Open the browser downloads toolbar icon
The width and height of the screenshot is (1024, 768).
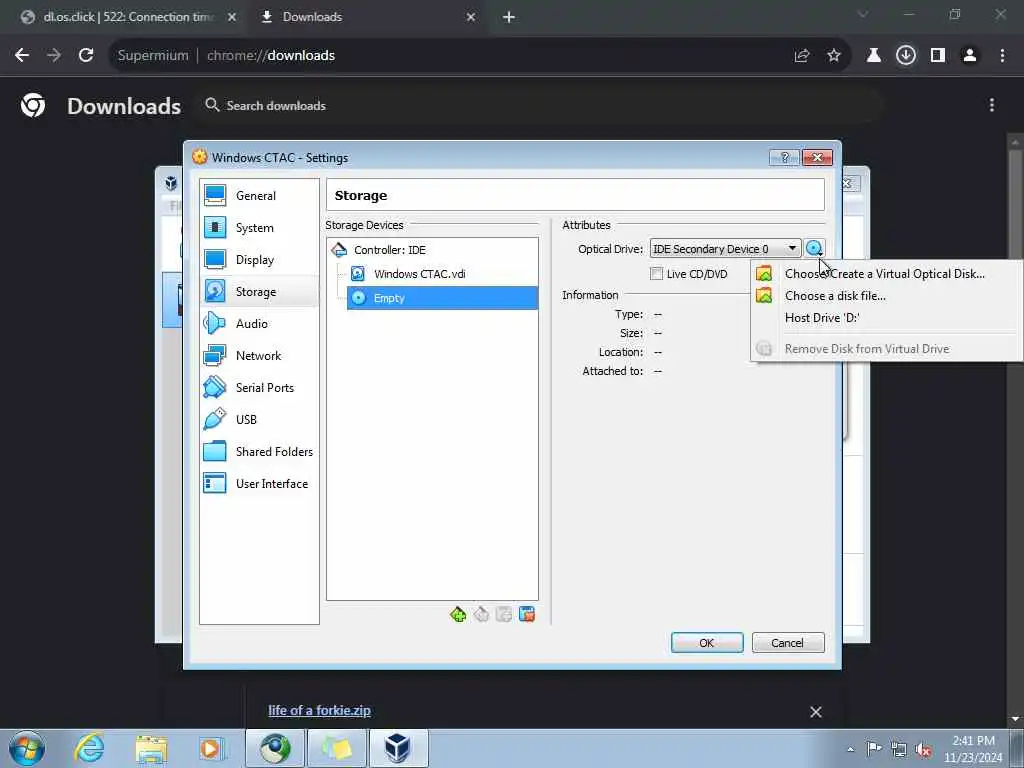coord(906,56)
